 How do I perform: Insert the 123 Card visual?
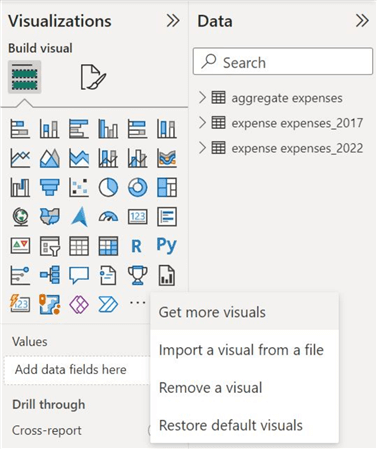[137, 217]
